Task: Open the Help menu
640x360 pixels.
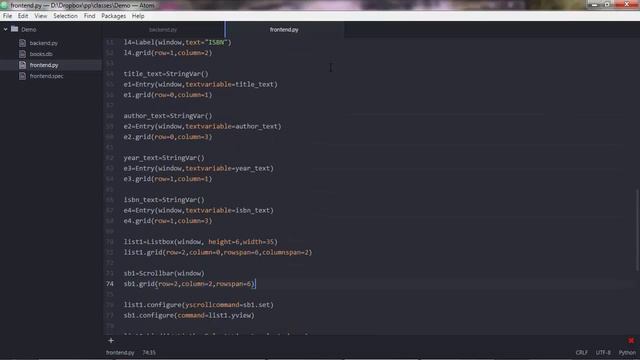Action: pyautogui.click(x=138, y=16)
